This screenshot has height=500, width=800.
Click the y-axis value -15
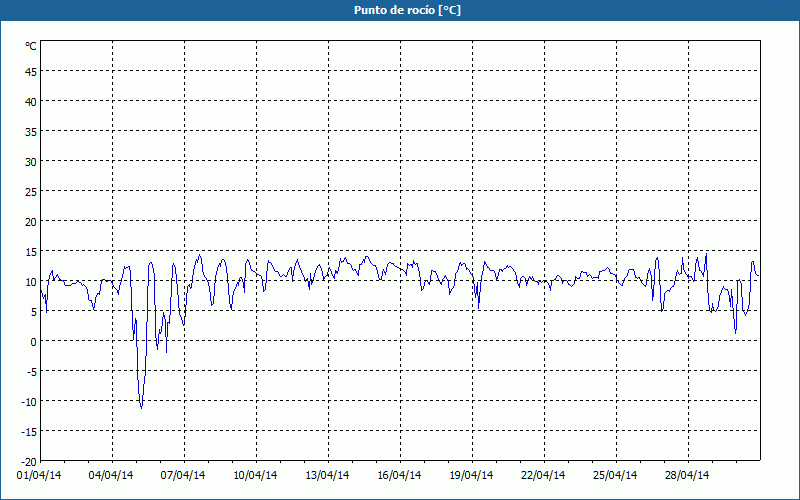point(29,432)
